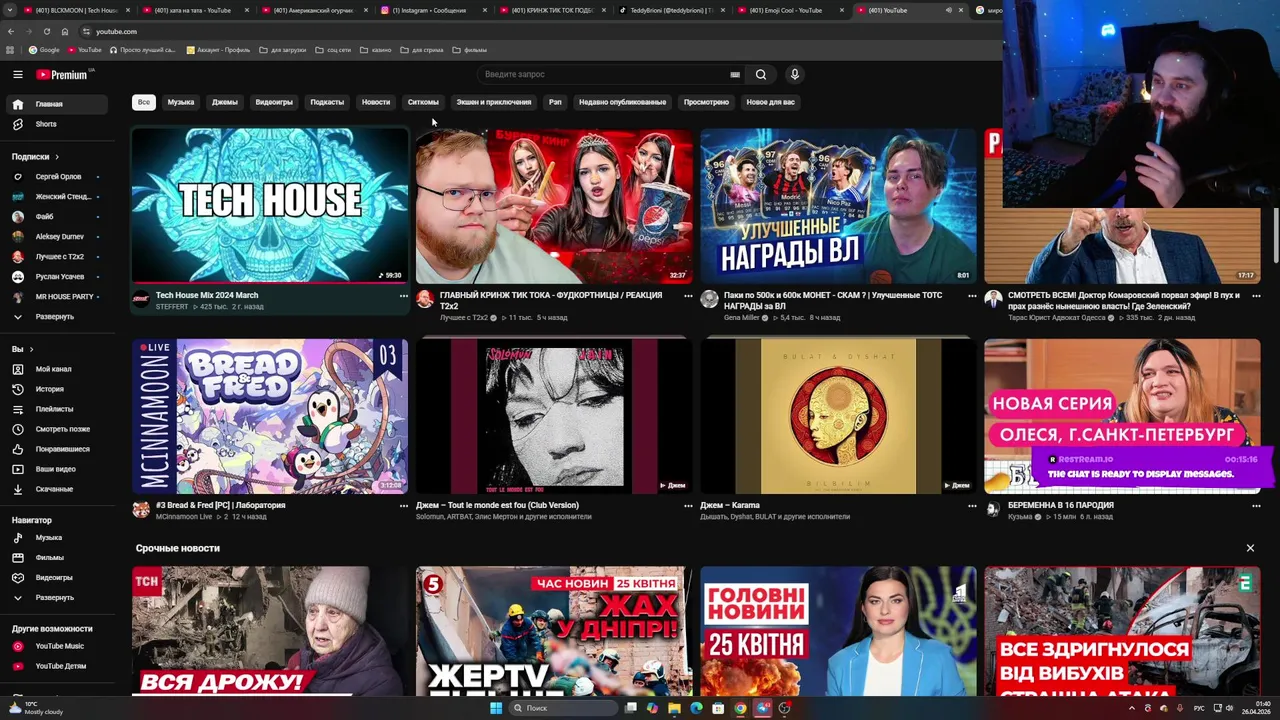Screen dimensions: 1280x720
Task: Click the search magnifier button
Action: [x=761, y=74]
